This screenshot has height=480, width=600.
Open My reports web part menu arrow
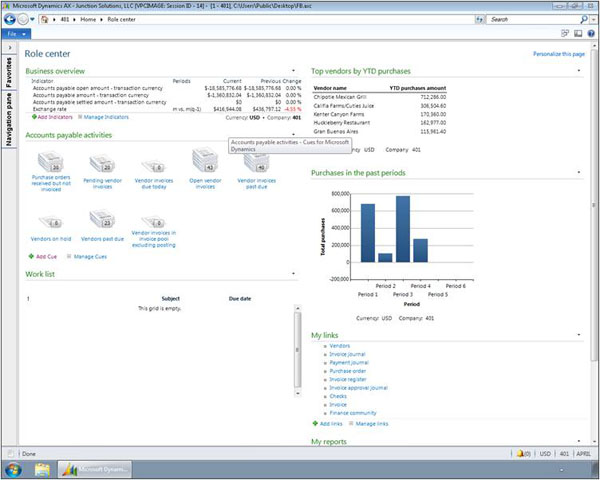pyautogui.click(x=579, y=441)
